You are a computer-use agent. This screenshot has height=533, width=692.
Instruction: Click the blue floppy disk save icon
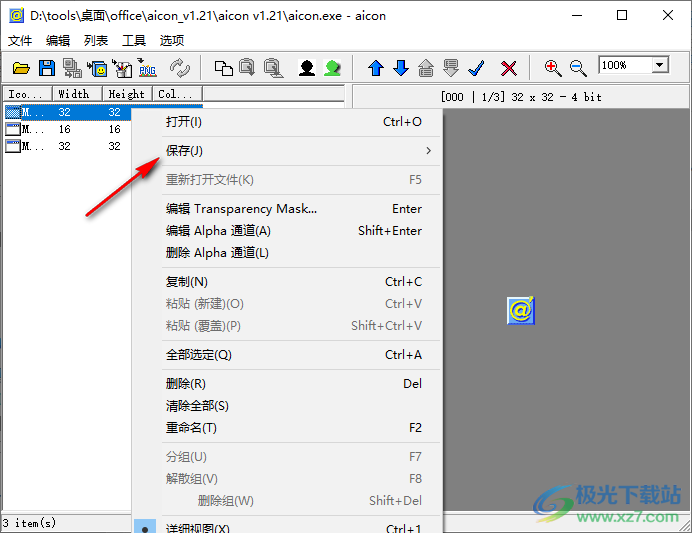point(47,68)
